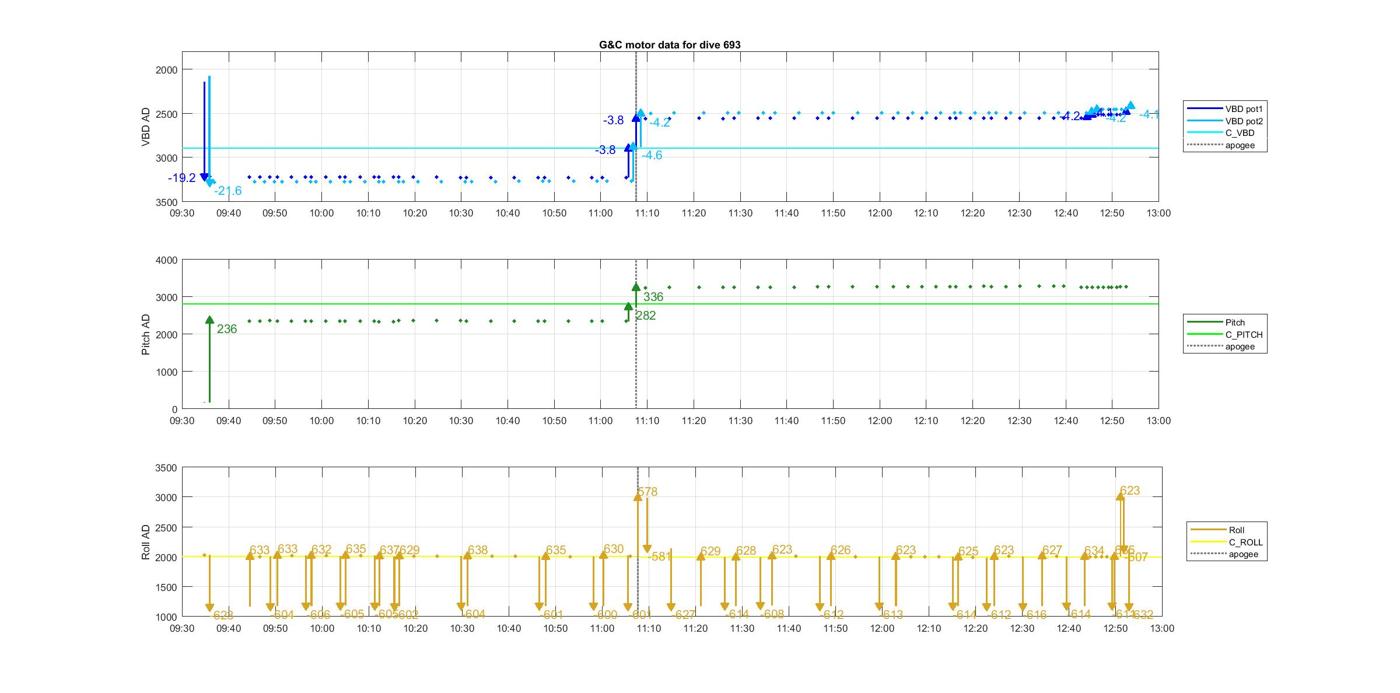Click the '-616' roll data label
The width and height of the screenshot is (1400, 693).
pyautogui.click(x=1035, y=615)
